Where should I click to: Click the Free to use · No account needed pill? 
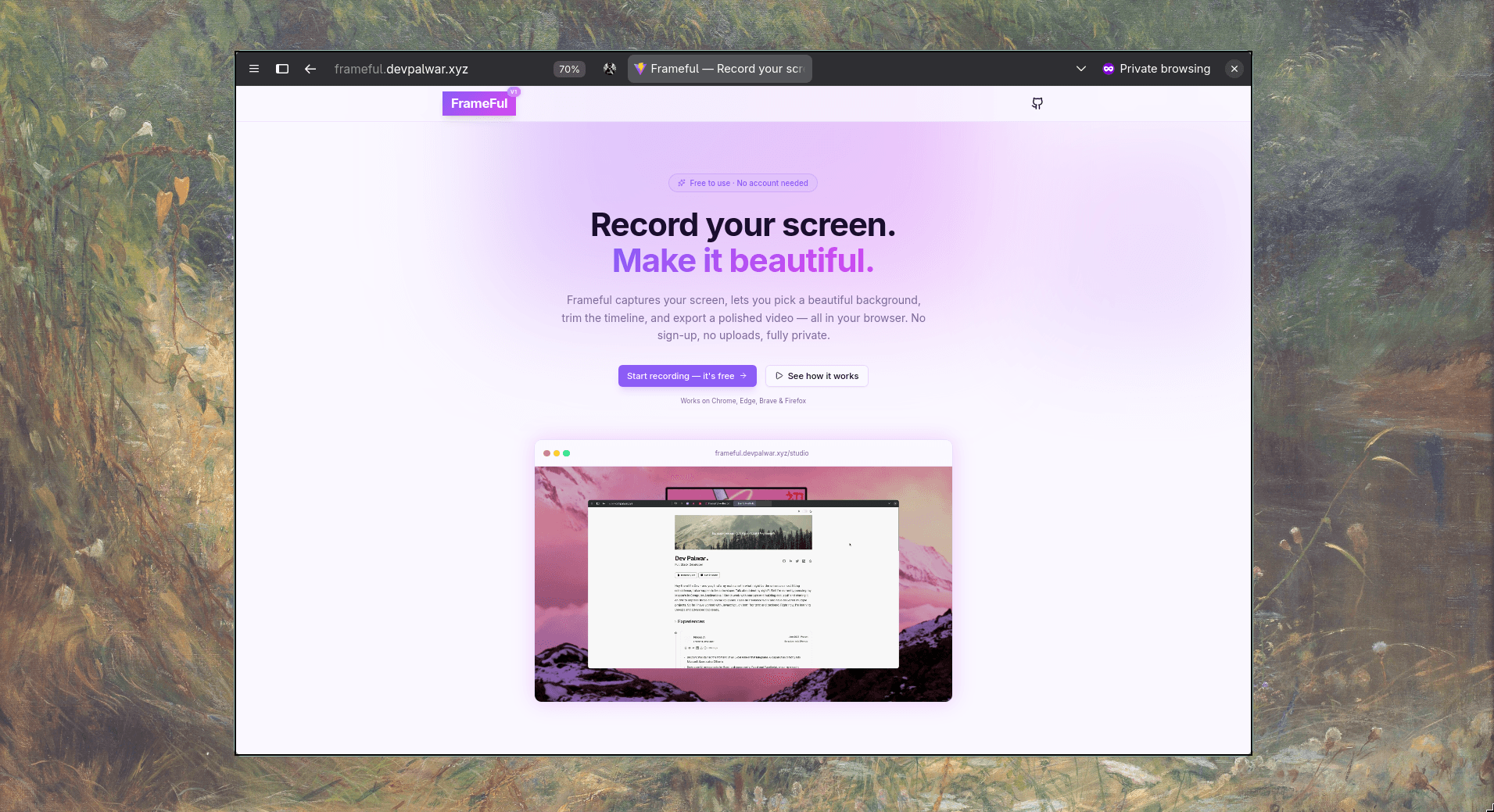(x=743, y=183)
